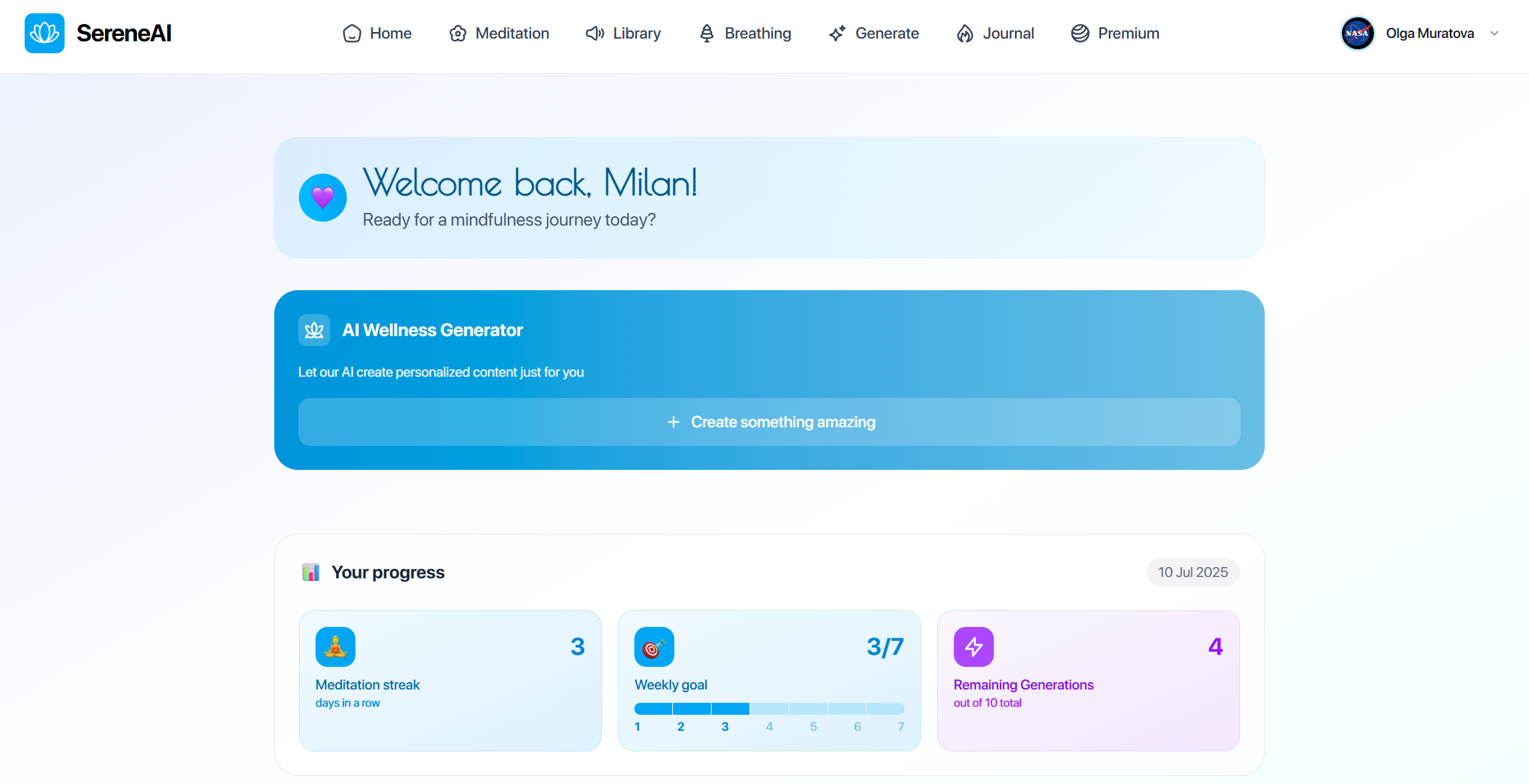Click the lotus icon beside AI Wellness Generator
Screen dimensions: 1529x784
tap(314, 330)
